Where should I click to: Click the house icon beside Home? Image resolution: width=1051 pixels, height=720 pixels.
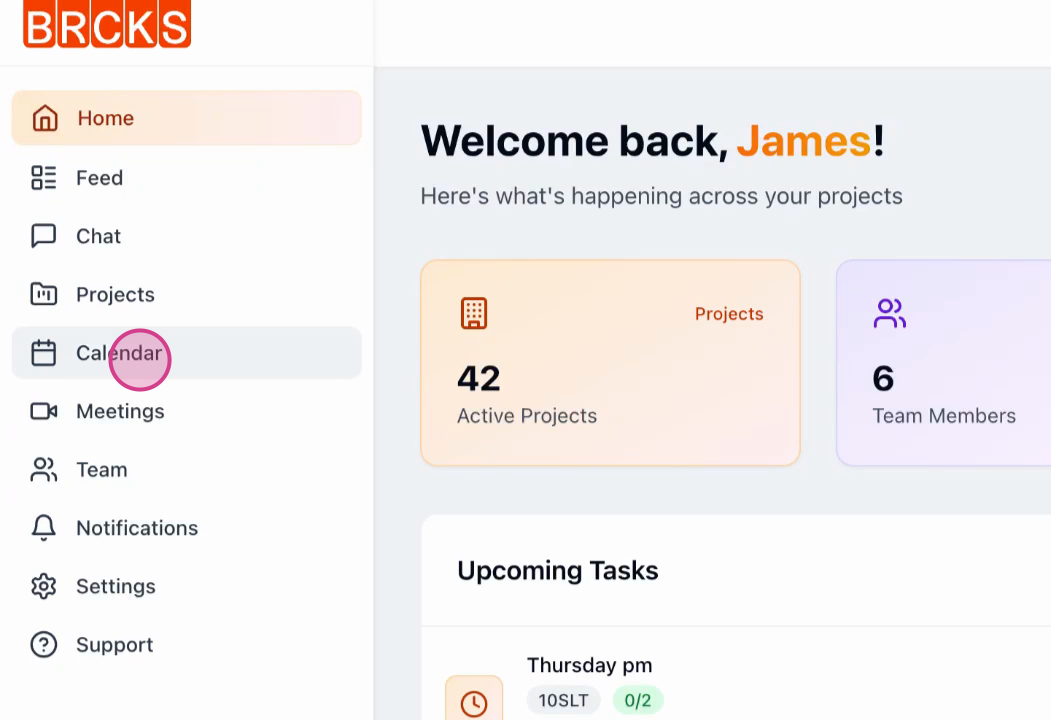coord(45,118)
